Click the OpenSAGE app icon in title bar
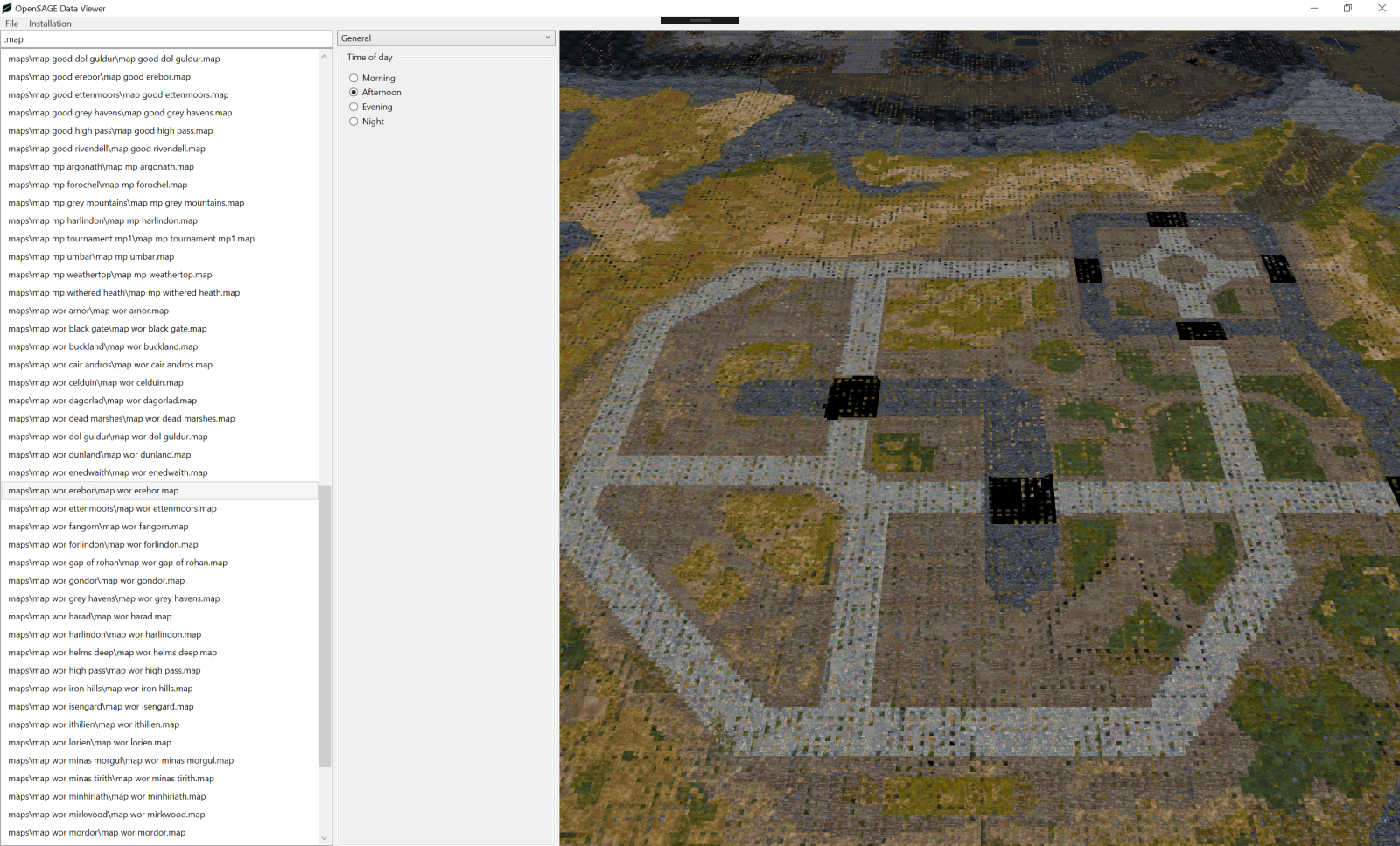This screenshot has width=1400, height=846. coord(7,8)
